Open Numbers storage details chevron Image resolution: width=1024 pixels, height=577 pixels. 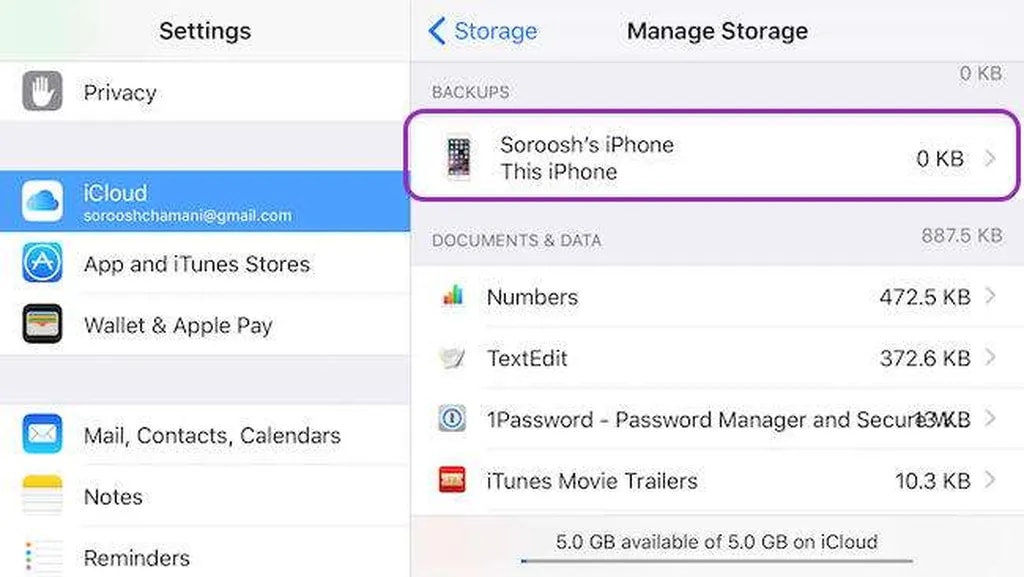point(990,297)
